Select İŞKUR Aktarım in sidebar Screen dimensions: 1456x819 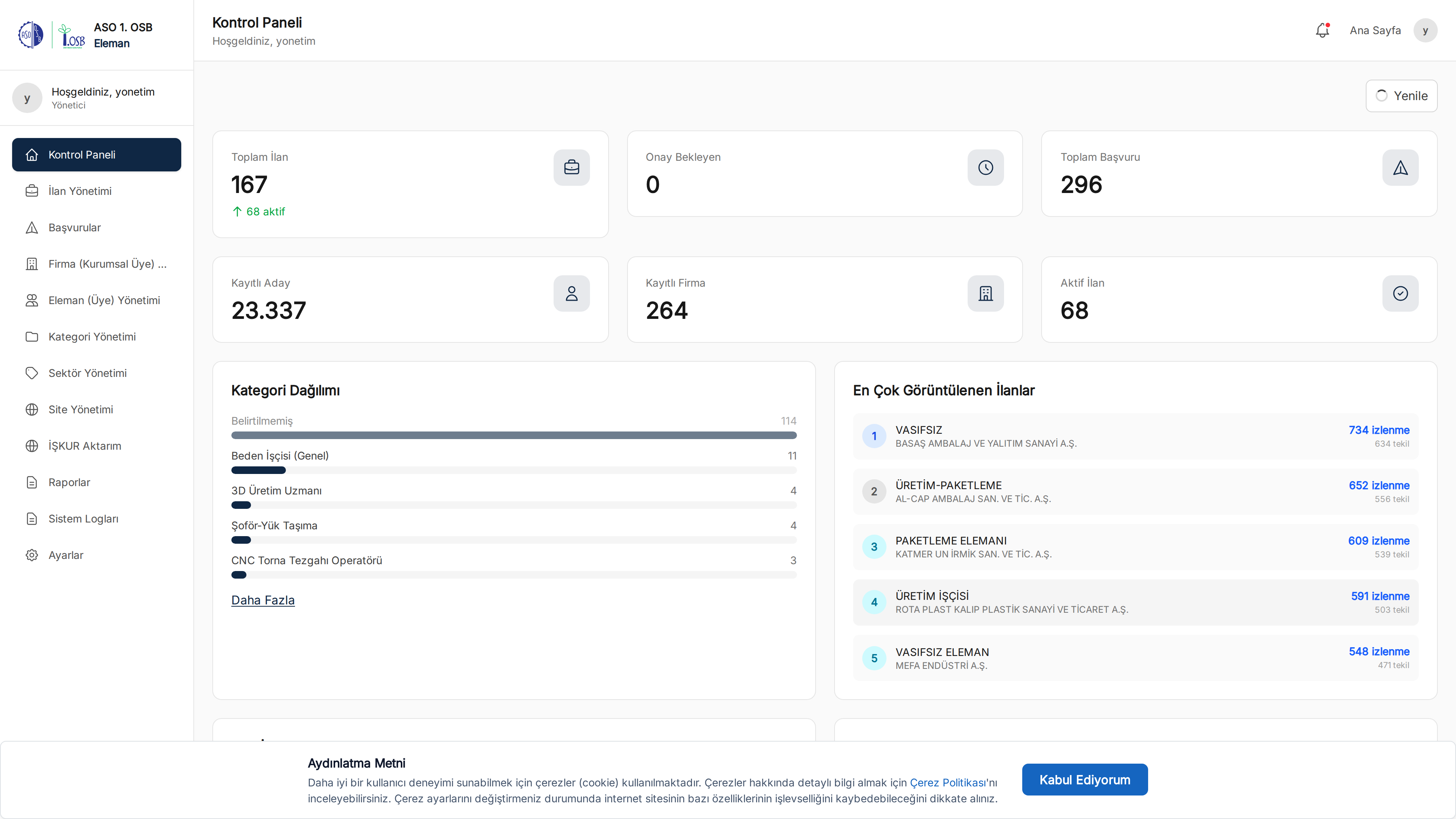(84, 446)
